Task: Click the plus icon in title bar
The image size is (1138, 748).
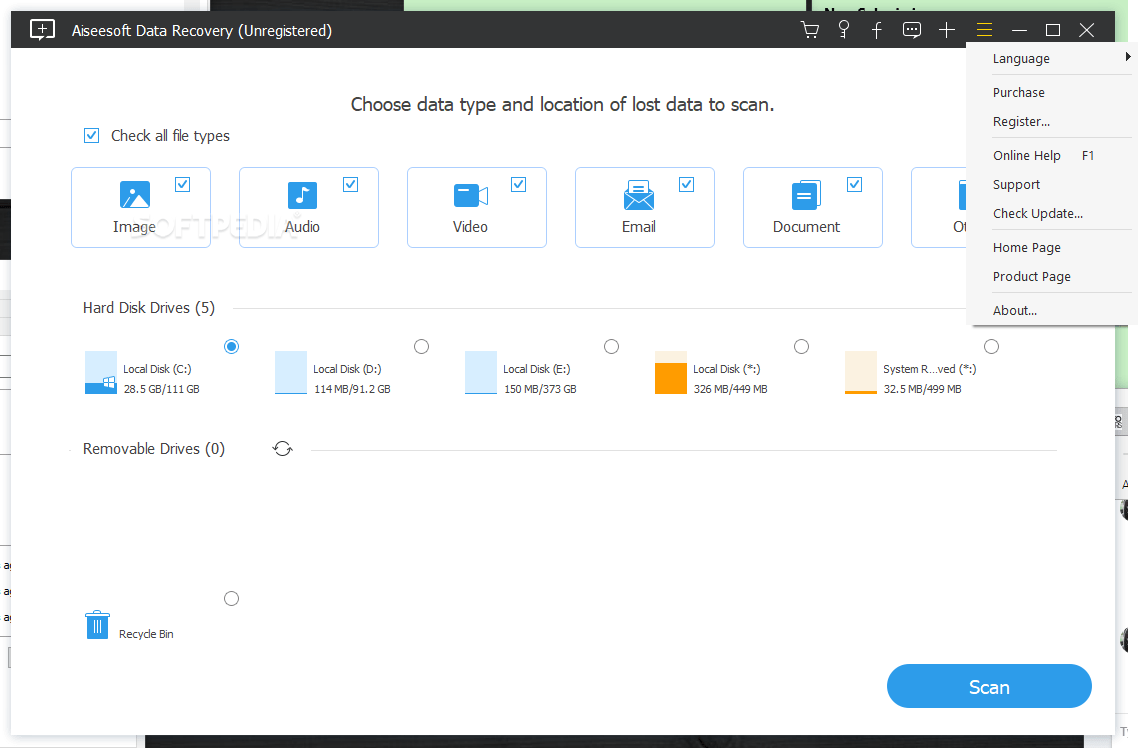Action: [x=946, y=30]
